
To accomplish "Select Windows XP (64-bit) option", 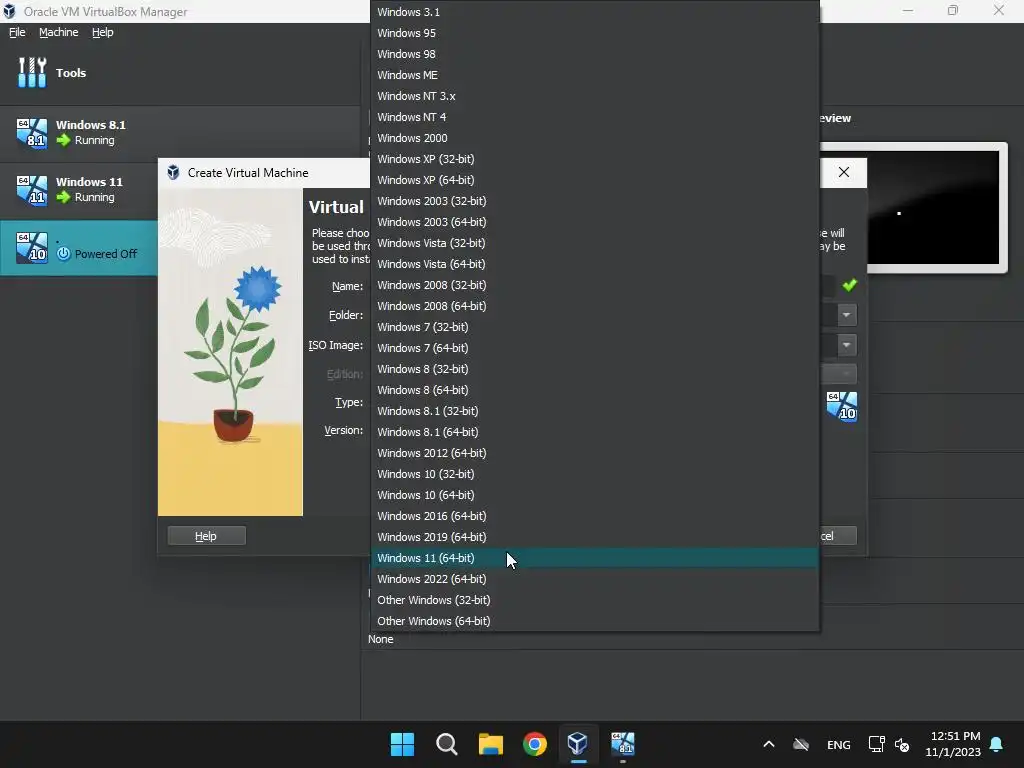I will (x=595, y=180).
